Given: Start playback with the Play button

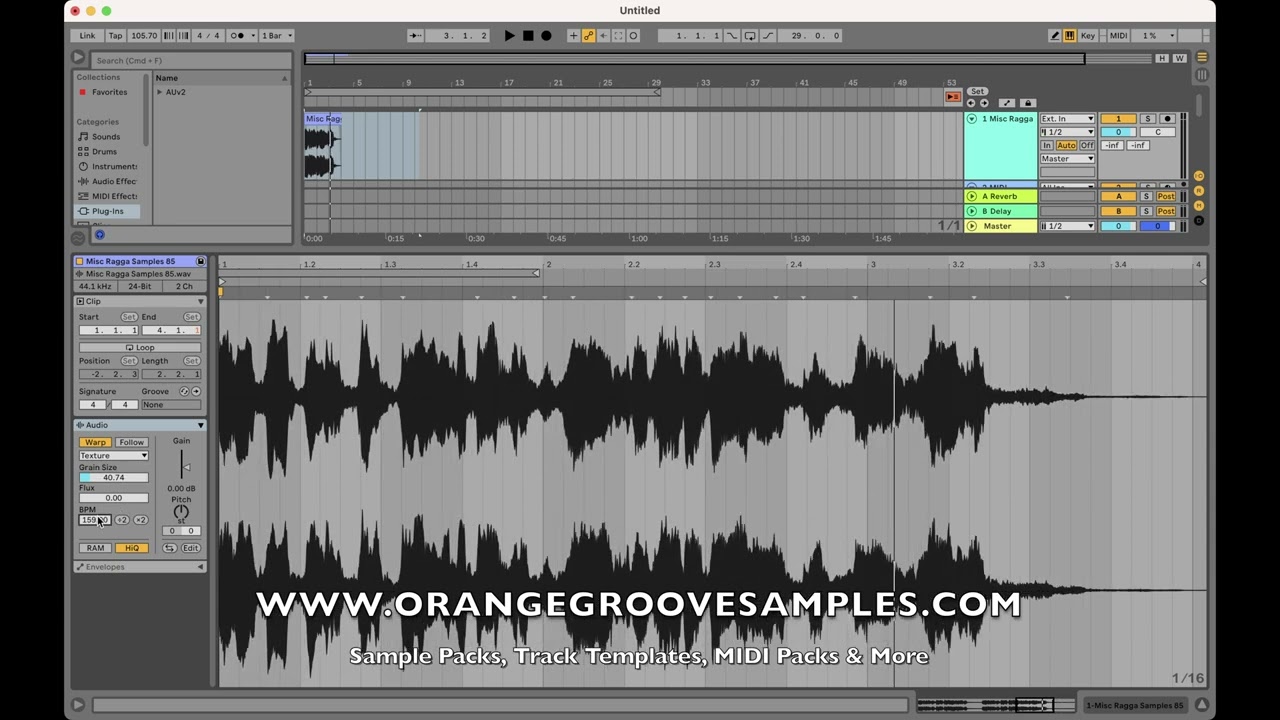Looking at the screenshot, I should [x=509, y=36].
